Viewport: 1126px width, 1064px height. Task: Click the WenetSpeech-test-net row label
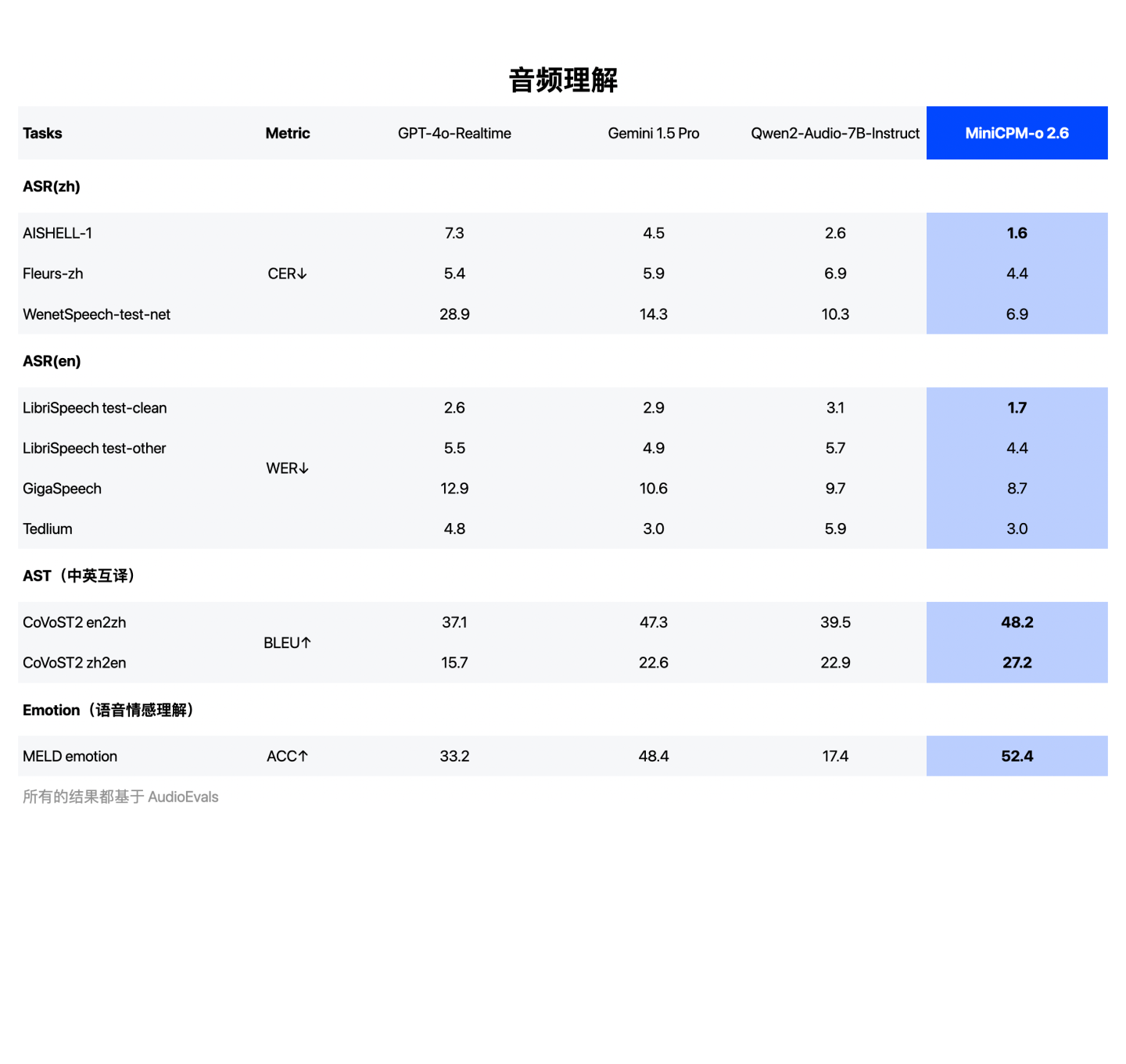point(96,314)
